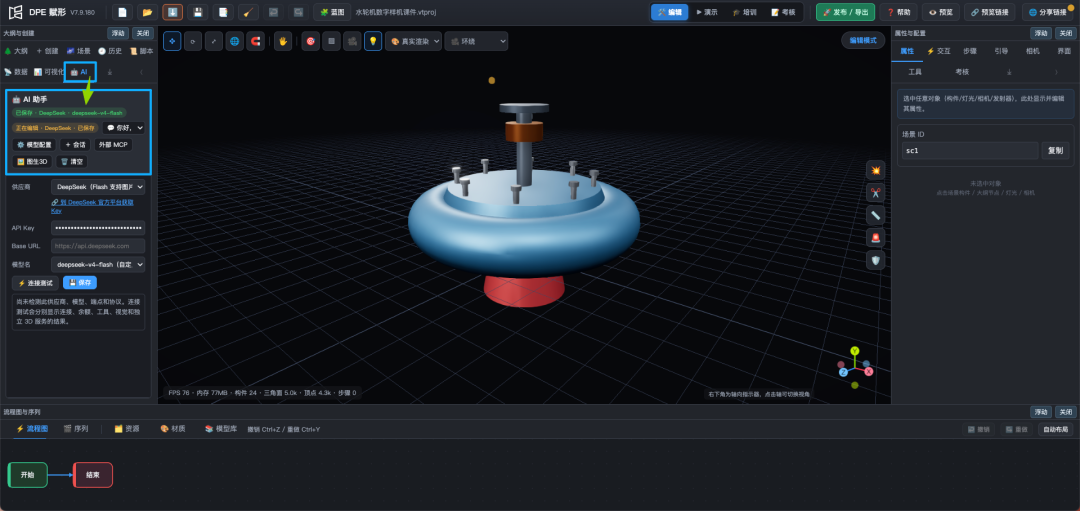The height and width of the screenshot is (511, 1080).
Task: Click the 连接测试 button
Action: pos(35,283)
